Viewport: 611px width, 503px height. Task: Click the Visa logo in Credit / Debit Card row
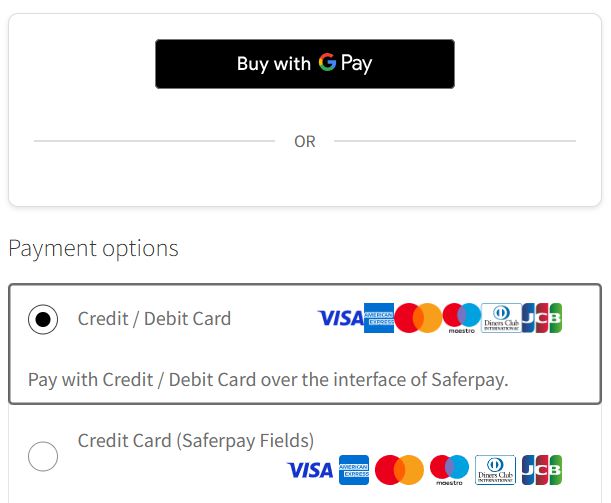tap(340, 318)
